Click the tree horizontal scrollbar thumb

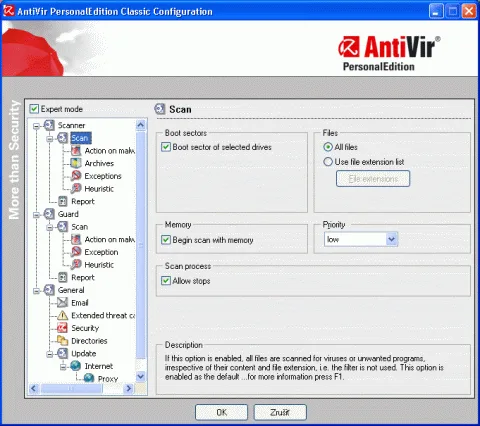(71, 388)
